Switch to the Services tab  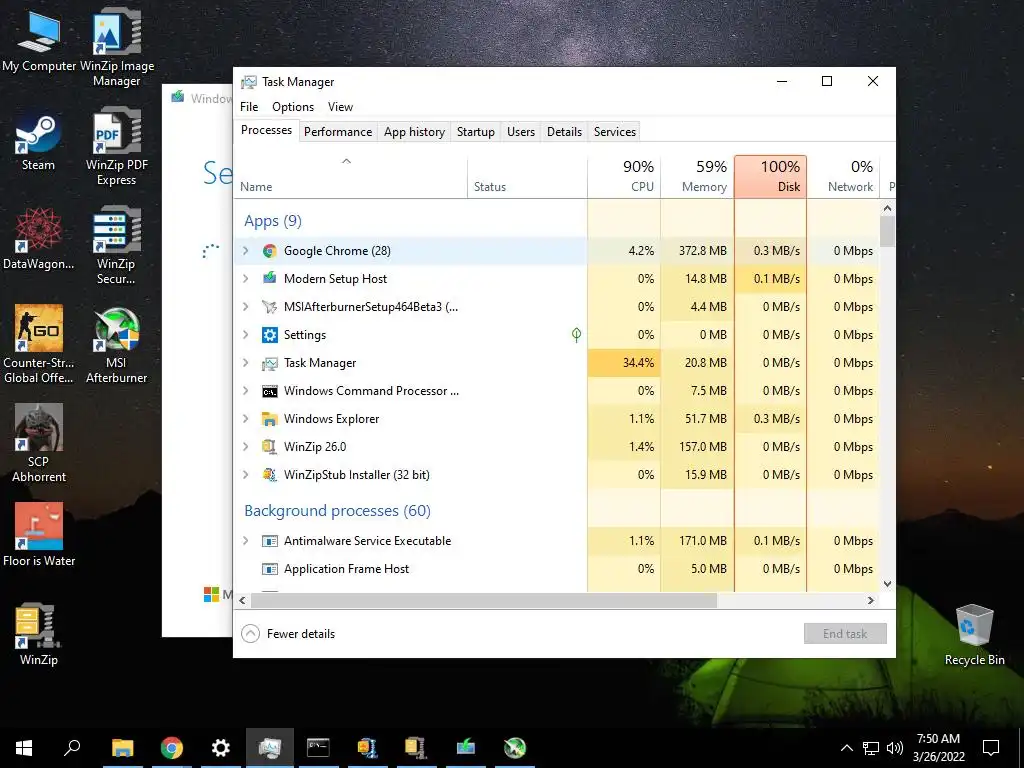615,132
